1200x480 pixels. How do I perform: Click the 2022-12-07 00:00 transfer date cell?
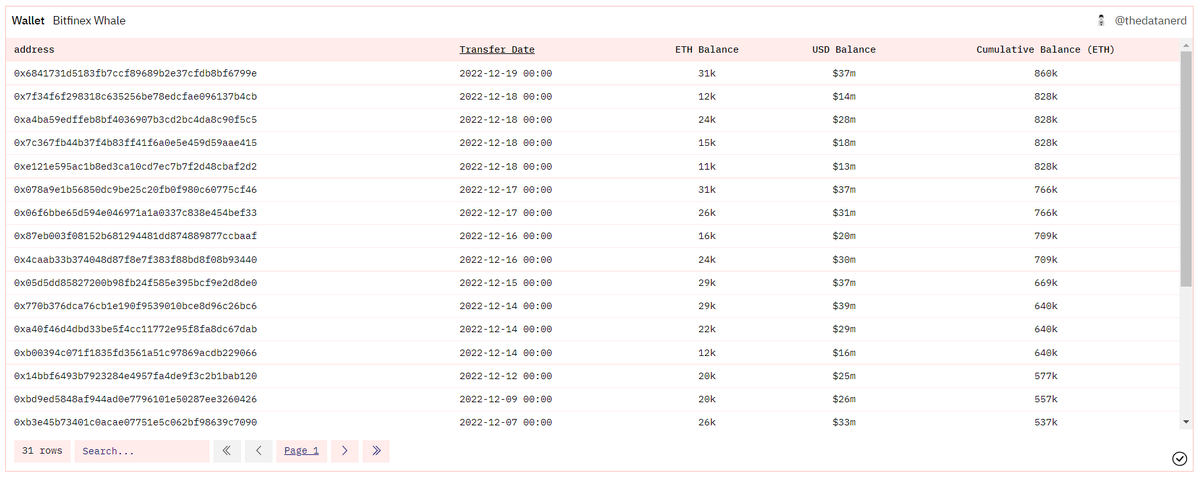click(505, 422)
